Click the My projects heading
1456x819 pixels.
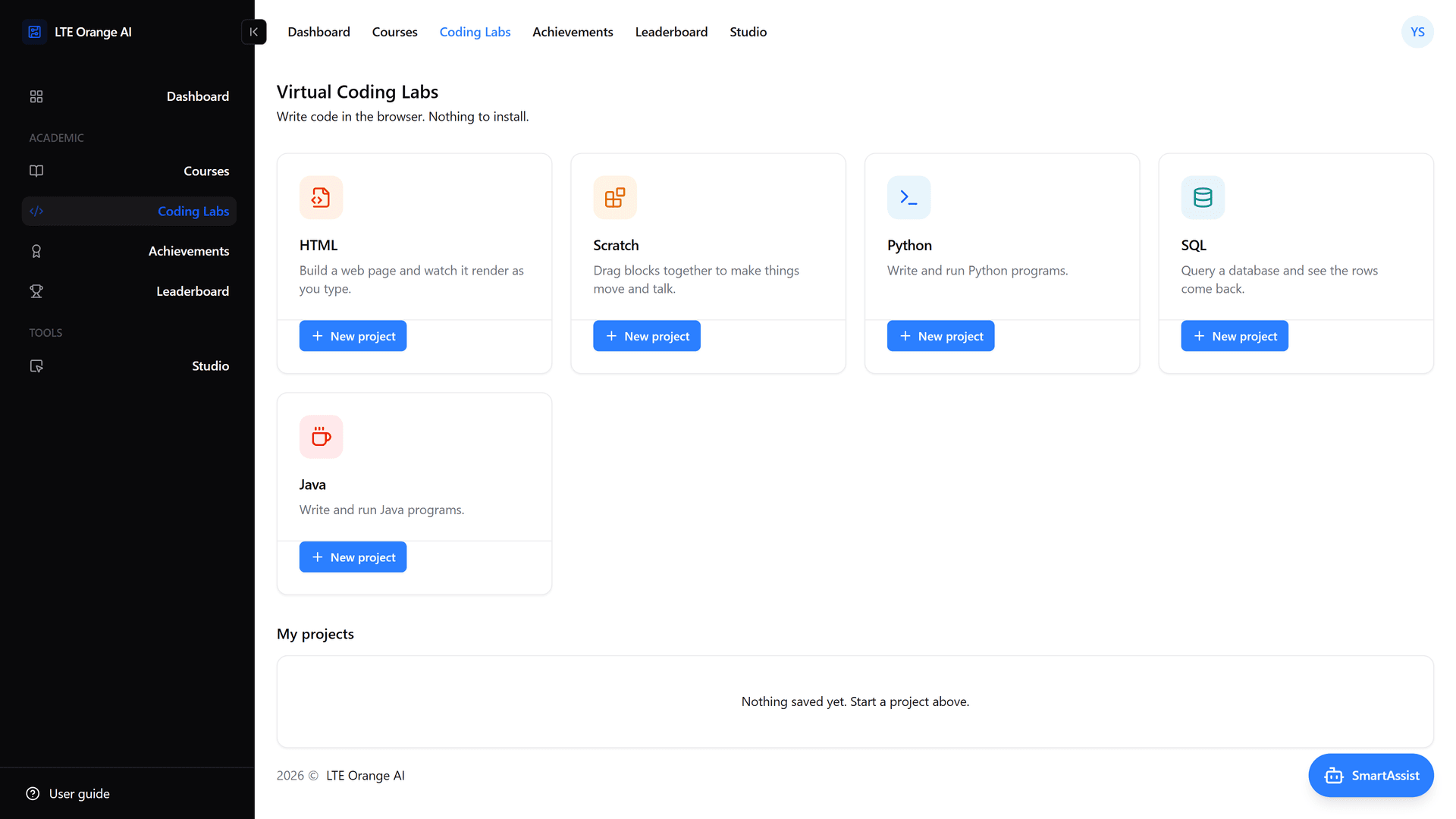[315, 634]
